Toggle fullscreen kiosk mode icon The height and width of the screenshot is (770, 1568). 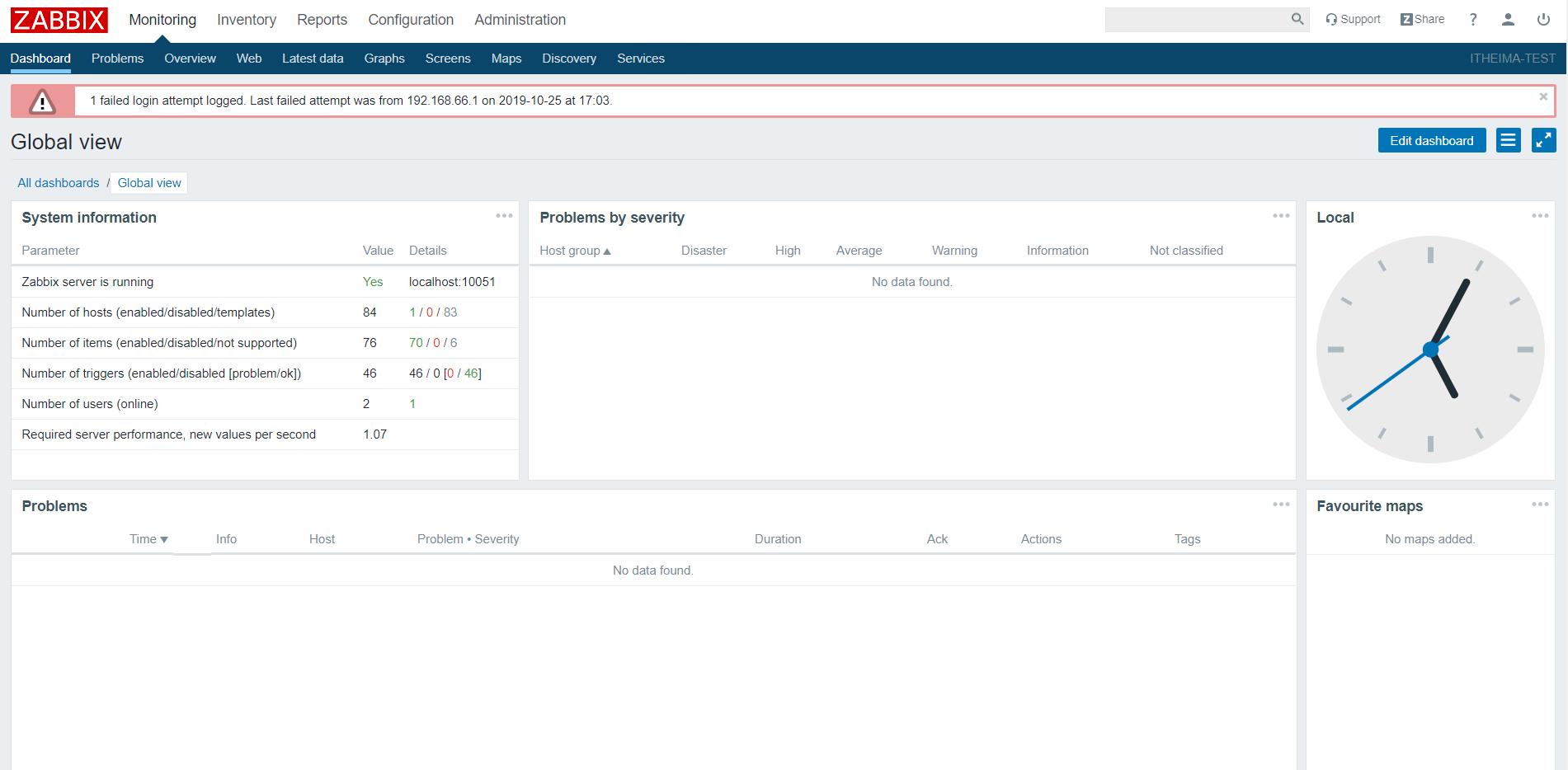(1543, 140)
